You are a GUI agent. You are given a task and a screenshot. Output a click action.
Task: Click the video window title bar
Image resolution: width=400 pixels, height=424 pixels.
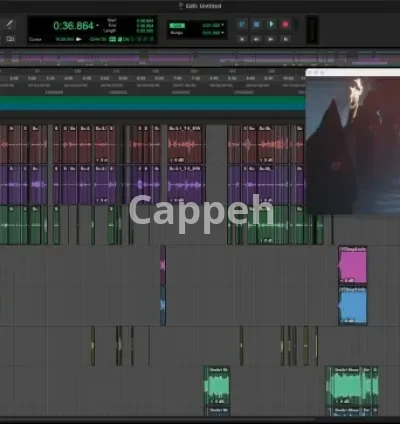click(353, 72)
